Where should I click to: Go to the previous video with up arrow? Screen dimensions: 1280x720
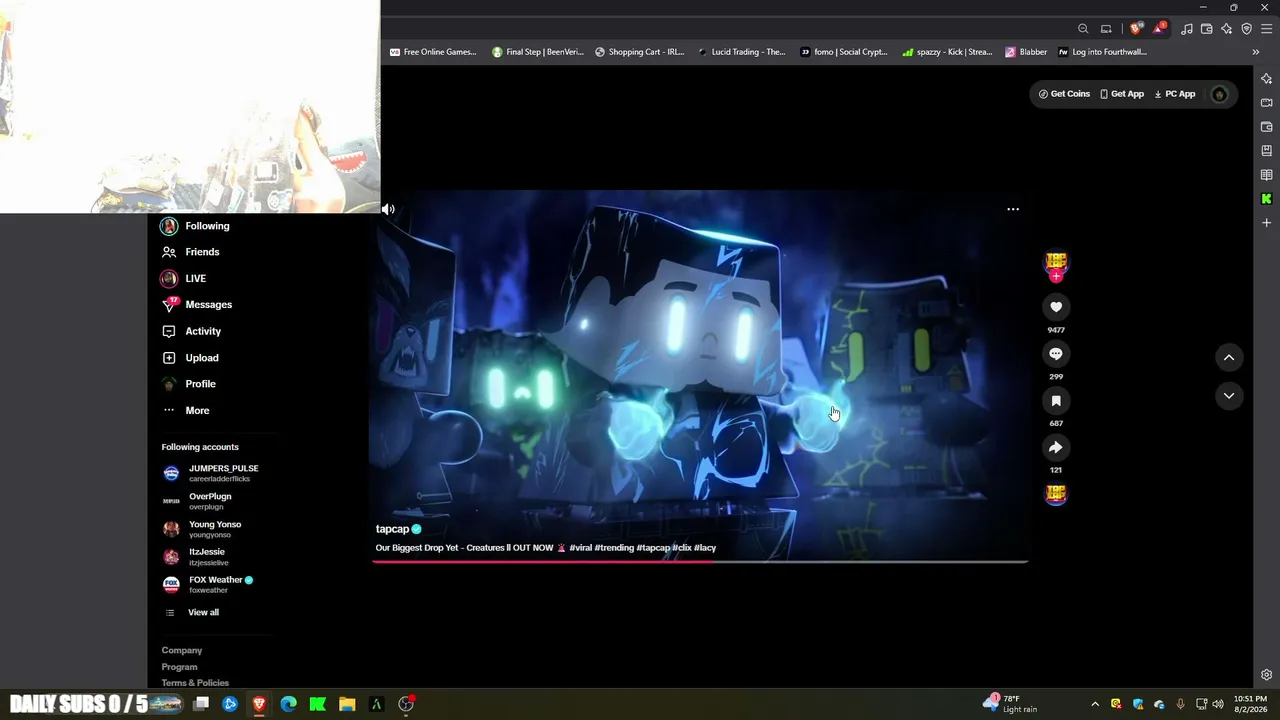pos(1229,357)
